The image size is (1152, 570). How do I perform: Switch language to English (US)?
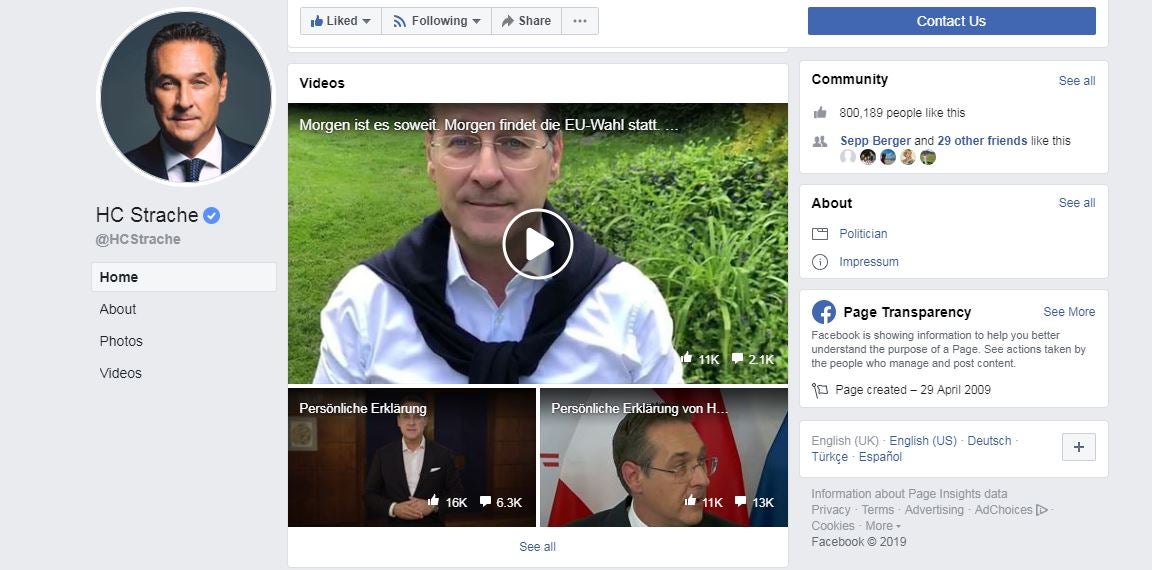pos(923,441)
